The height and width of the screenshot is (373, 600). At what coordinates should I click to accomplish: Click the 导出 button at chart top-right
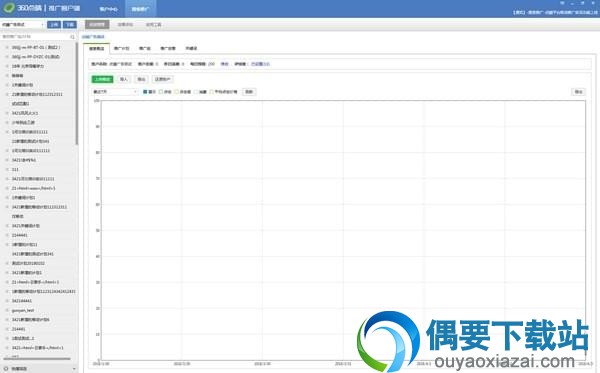click(x=578, y=92)
